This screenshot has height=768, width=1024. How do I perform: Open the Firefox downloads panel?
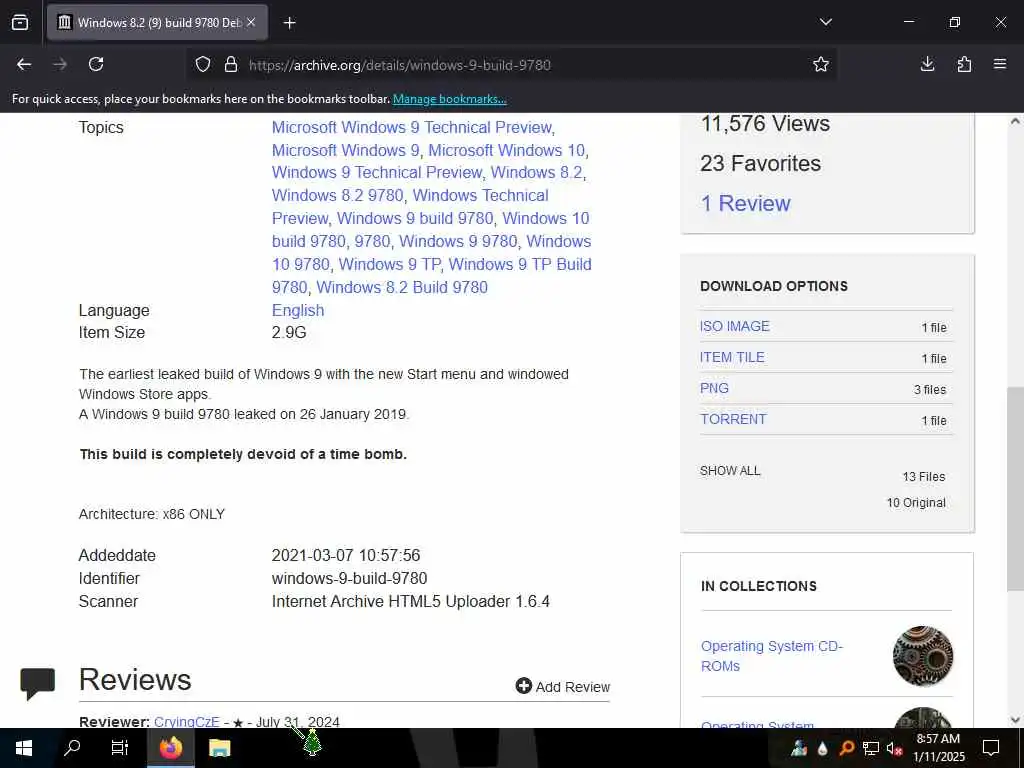point(927,64)
